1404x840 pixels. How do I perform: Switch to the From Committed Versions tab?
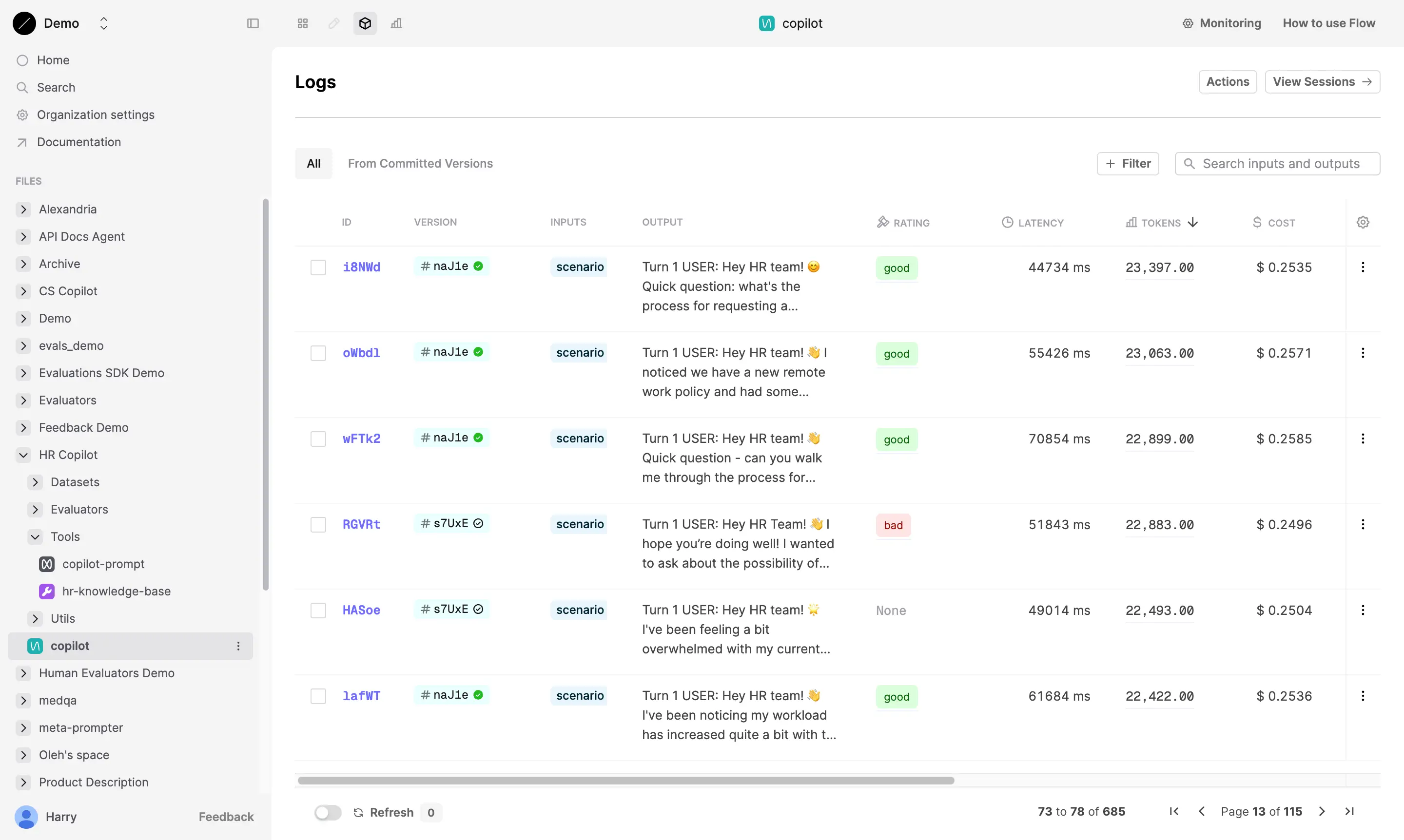(x=420, y=163)
